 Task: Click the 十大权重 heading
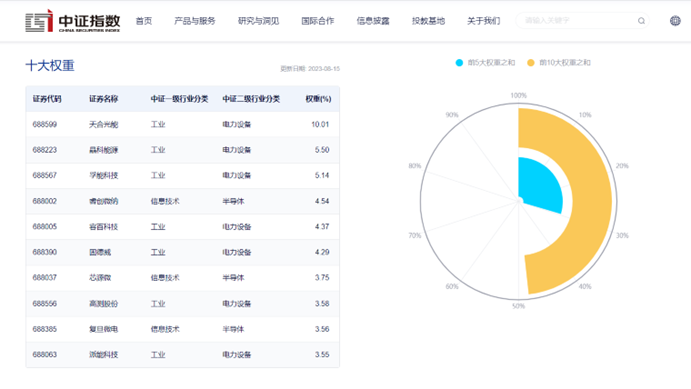click(x=50, y=66)
